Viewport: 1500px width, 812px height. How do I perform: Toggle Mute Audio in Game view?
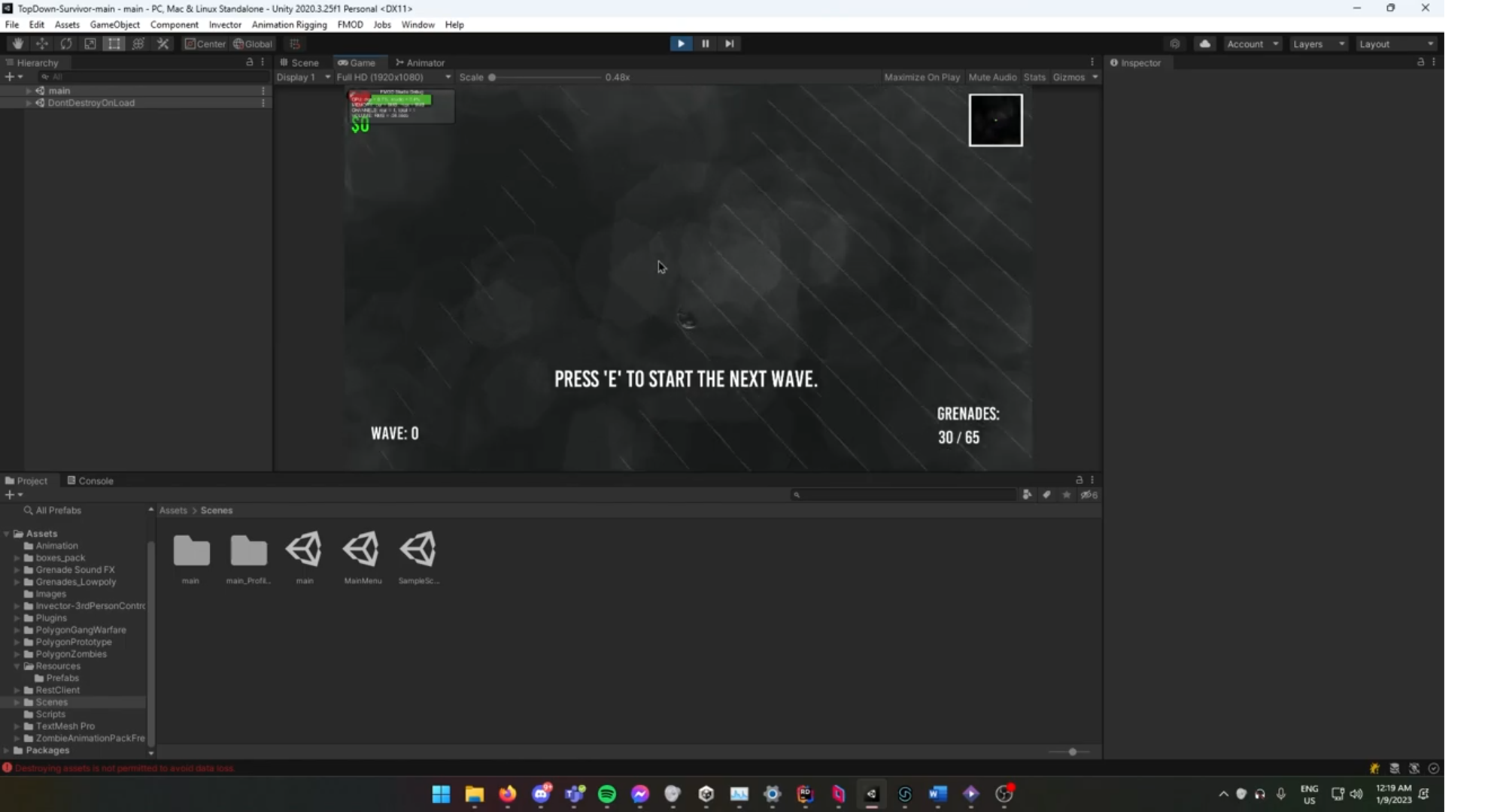point(992,77)
